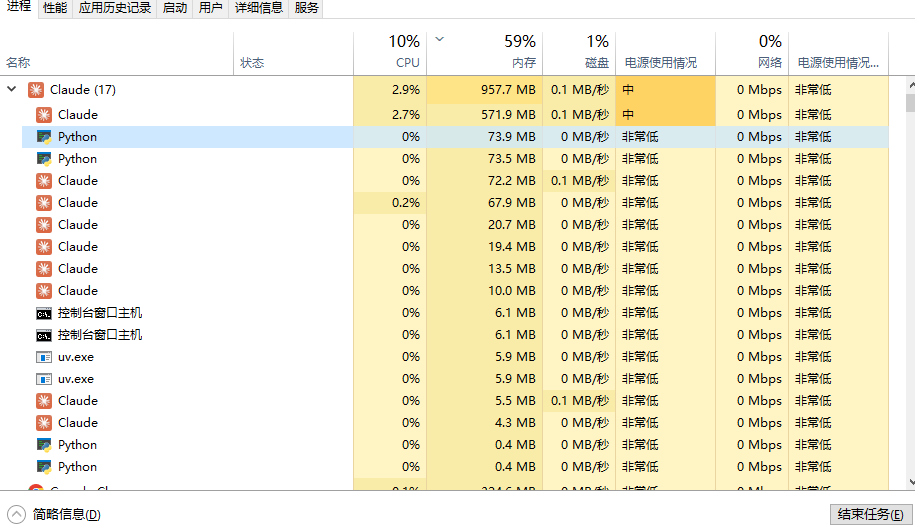Click the Claude (17) group app icon
This screenshot has height=529, width=915.
36,90
